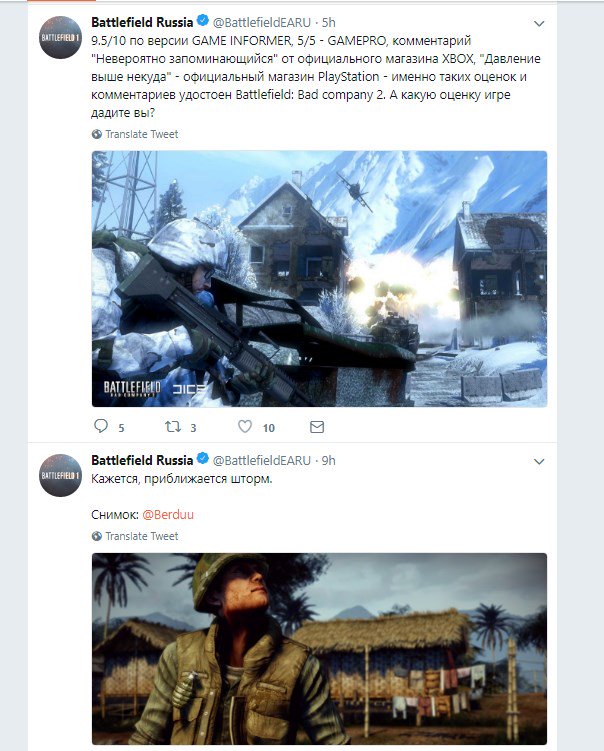Viewport: 604px width, 751px height.
Task: Retweet the Bad Company 2 review tweet
Action: click(172, 426)
